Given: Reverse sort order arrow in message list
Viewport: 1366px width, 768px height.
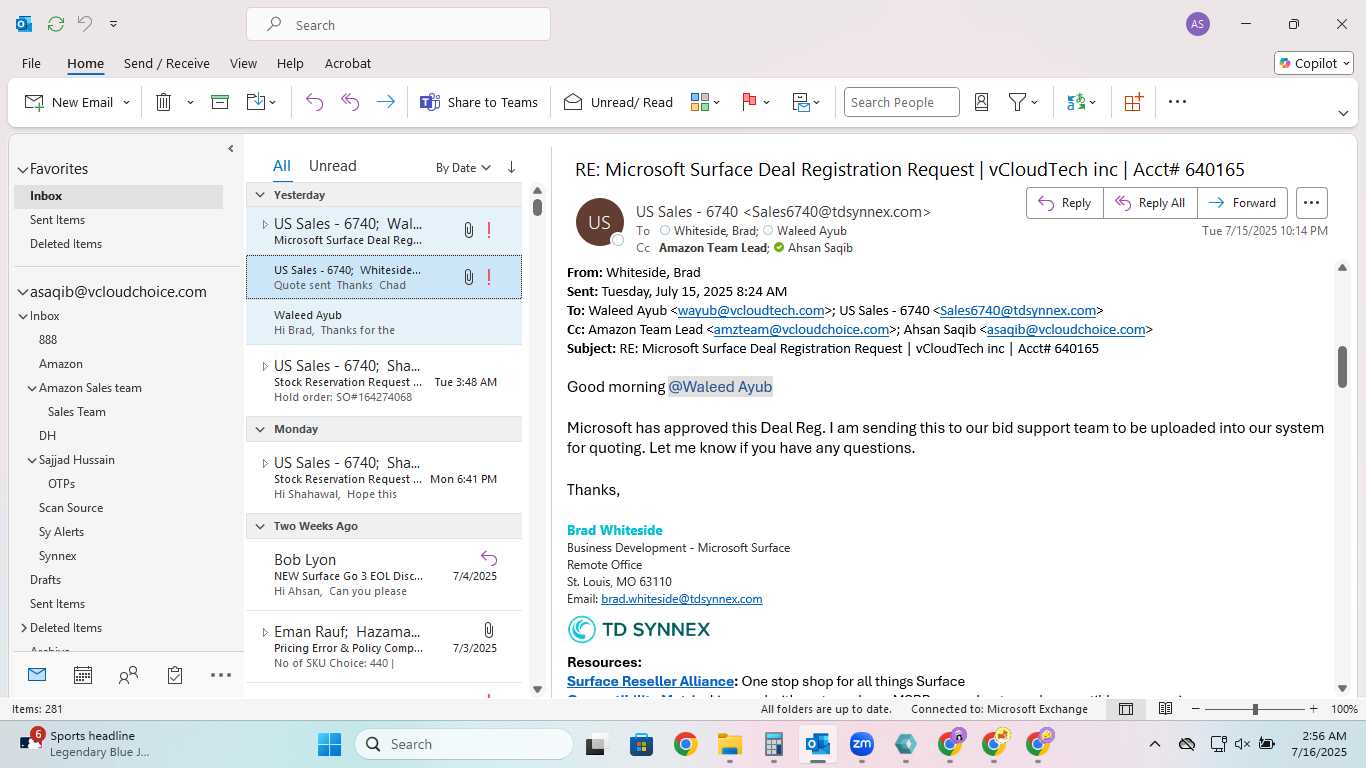Looking at the screenshot, I should (x=511, y=167).
